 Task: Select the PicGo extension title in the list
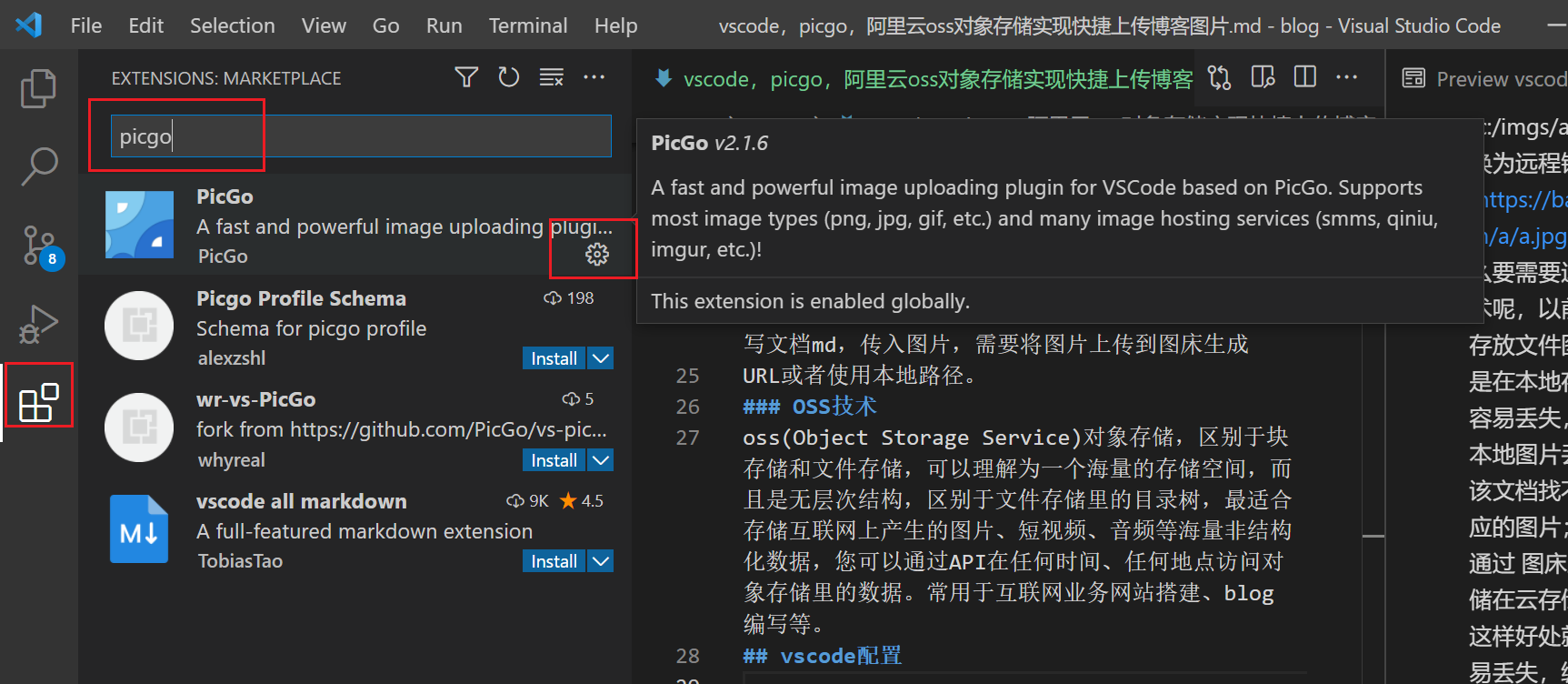pos(225,196)
